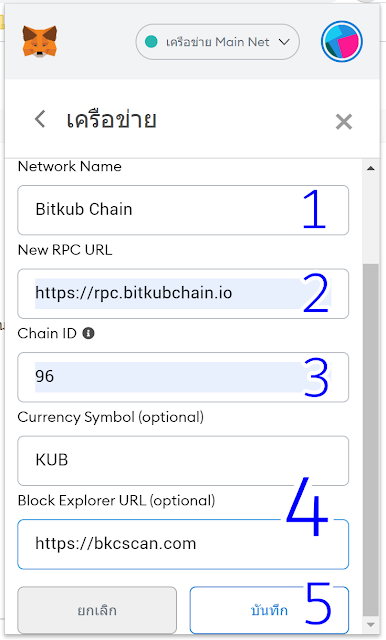Click the Chain ID field showing 96
The height and width of the screenshot is (640, 386).
tap(183, 377)
